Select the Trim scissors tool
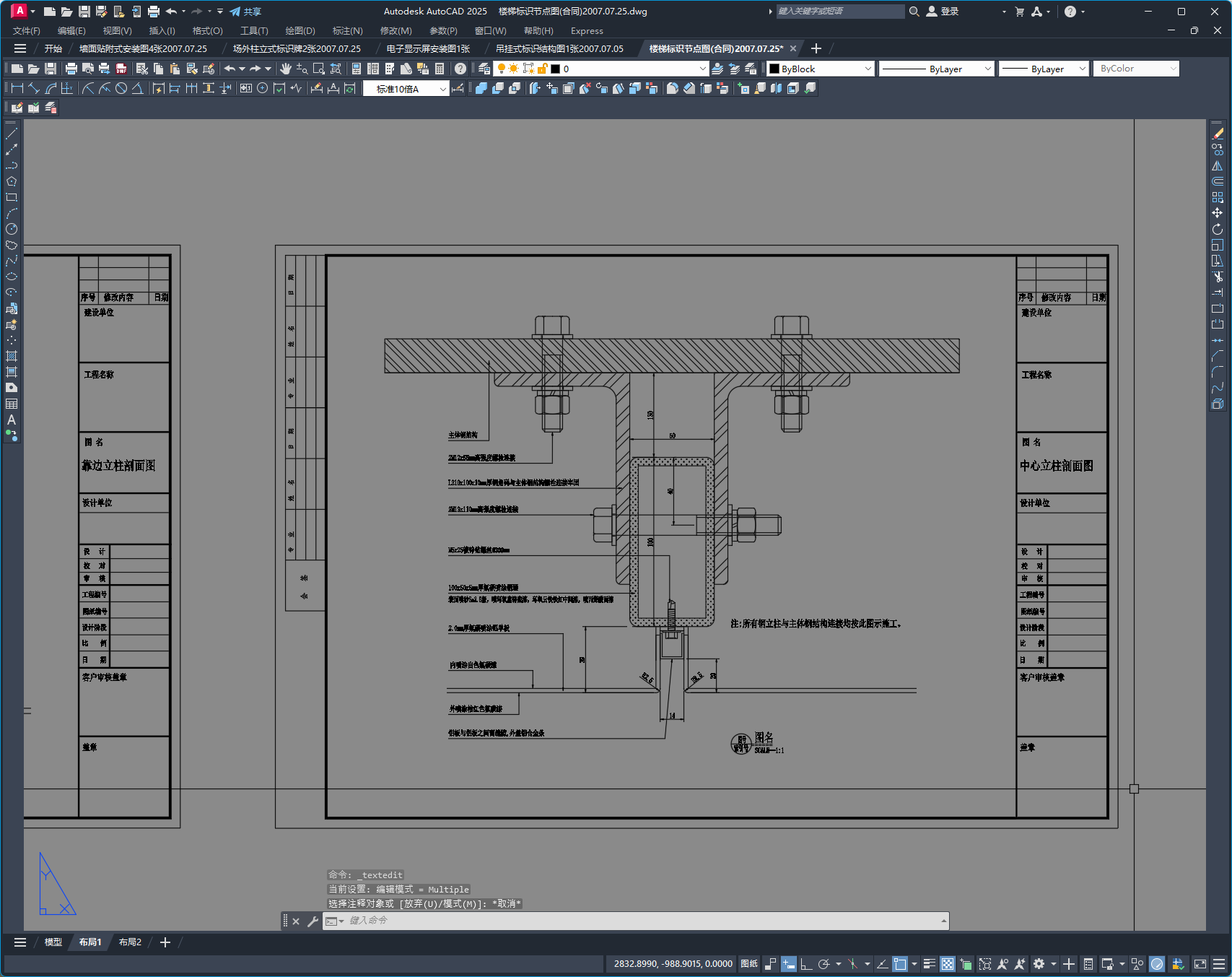Image resolution: width=1232 pixels, height=977 pixels. [1218, 277]
